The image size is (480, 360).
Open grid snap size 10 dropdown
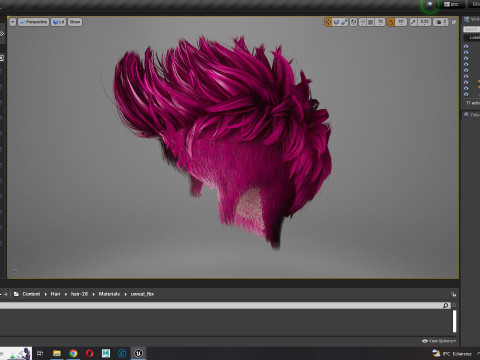(380, 22)
